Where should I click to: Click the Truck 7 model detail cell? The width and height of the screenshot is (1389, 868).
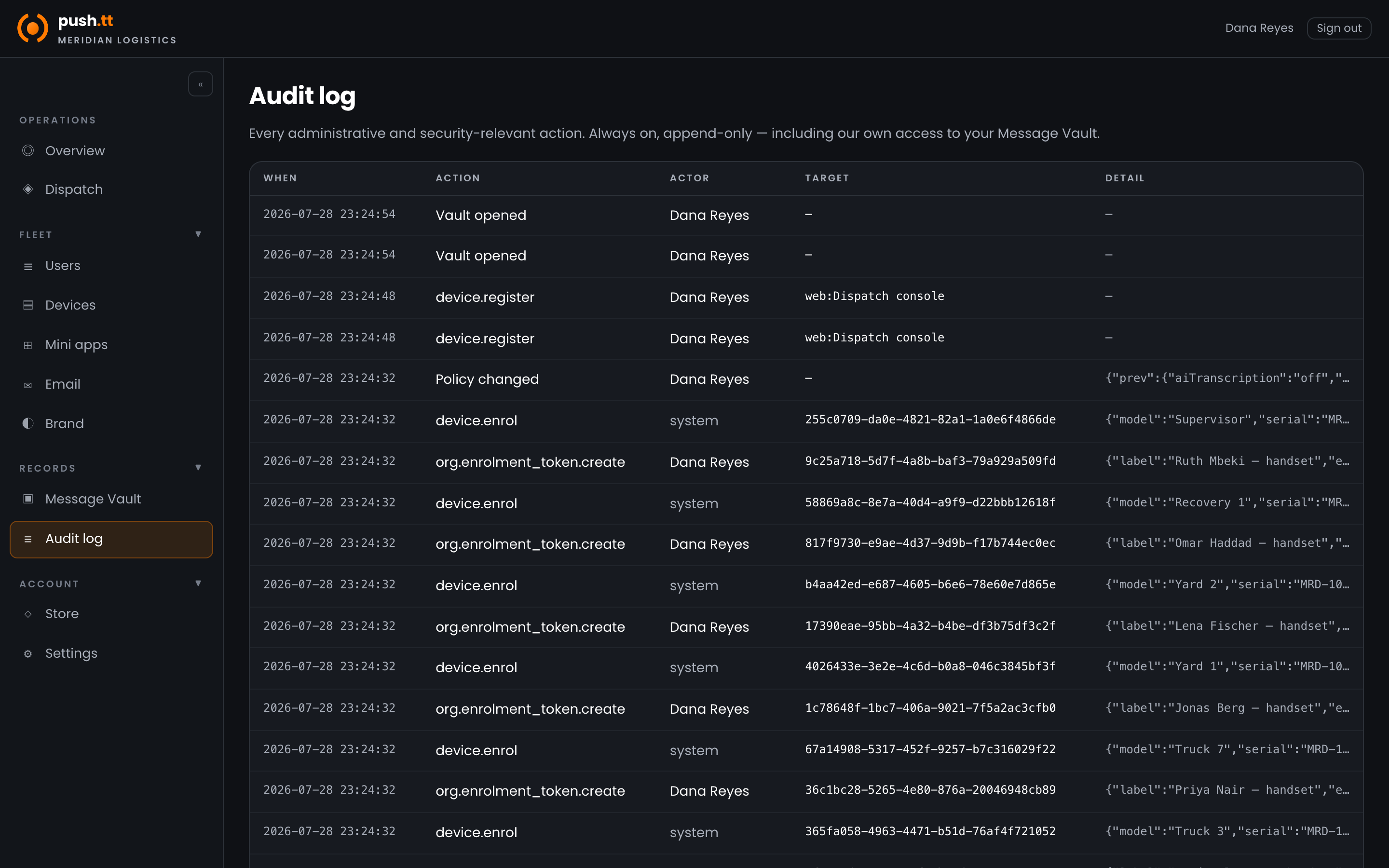tap(1227, 749)
